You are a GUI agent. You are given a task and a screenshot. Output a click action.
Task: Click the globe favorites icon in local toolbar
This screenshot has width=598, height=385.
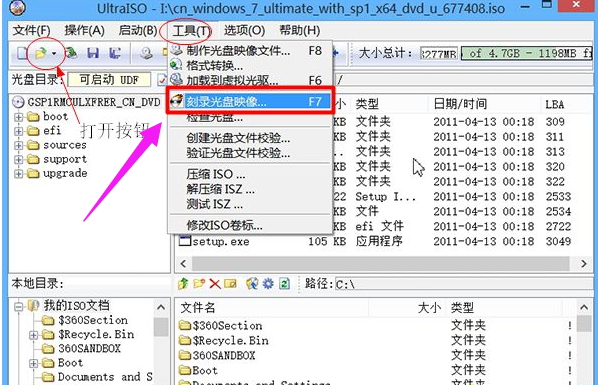coord(252,284)
